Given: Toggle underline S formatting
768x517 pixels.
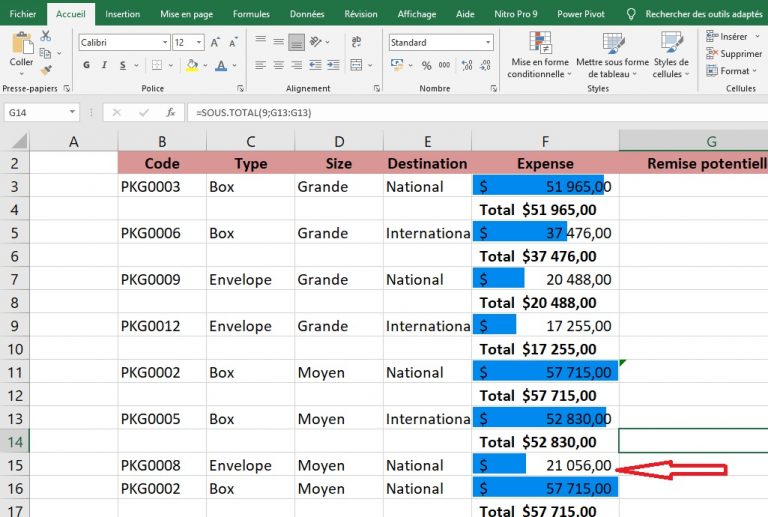Looking at the screenshot, I should [122, 65].
